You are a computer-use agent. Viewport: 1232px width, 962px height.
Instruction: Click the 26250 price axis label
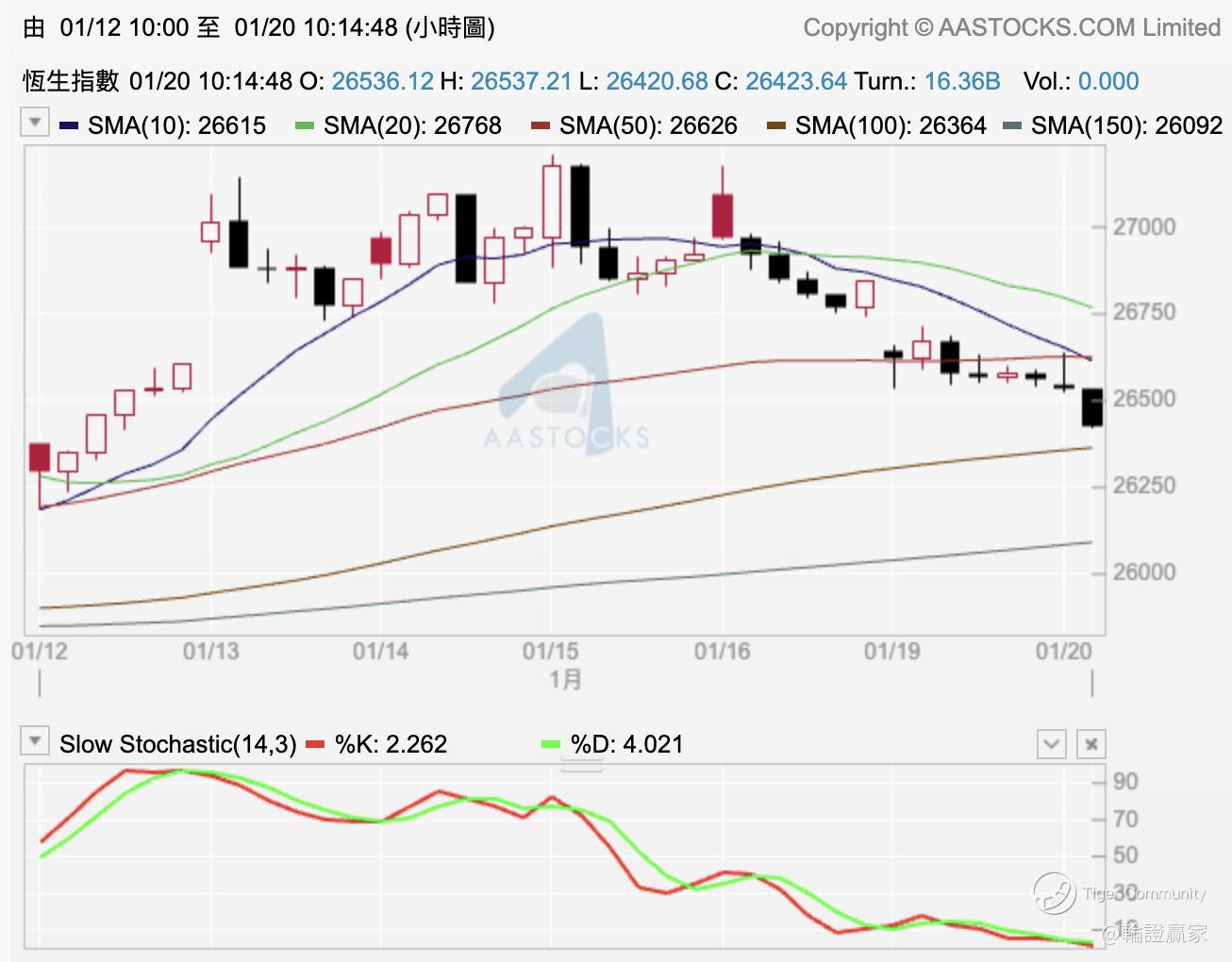coord(1144,486)
